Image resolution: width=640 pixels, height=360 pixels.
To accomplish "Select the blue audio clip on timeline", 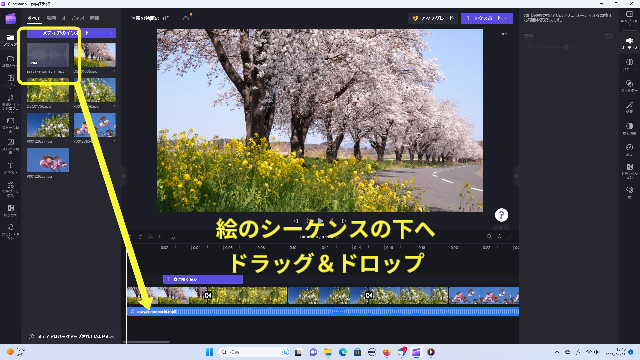I will point(323,311).
